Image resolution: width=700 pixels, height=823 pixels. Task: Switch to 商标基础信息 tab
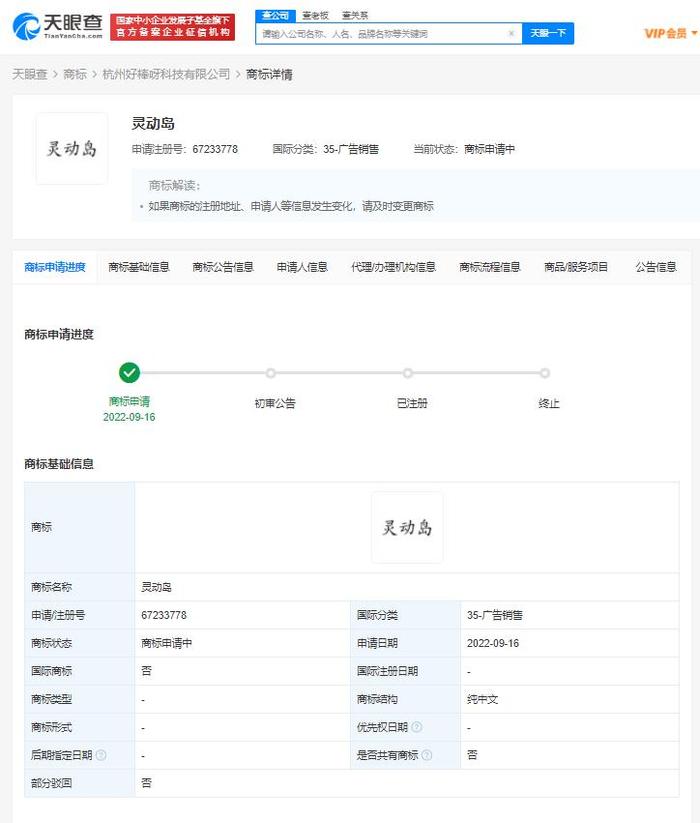(x=139, y=267)
